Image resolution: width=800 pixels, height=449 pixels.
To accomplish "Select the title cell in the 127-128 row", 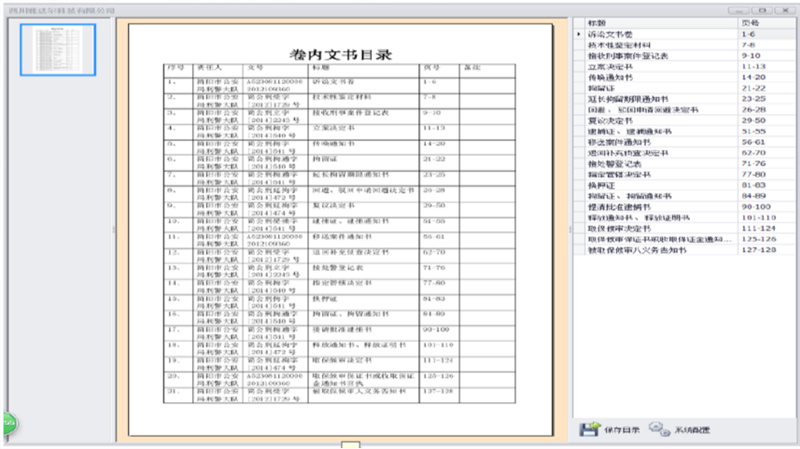I will click(x=661, y=250).
